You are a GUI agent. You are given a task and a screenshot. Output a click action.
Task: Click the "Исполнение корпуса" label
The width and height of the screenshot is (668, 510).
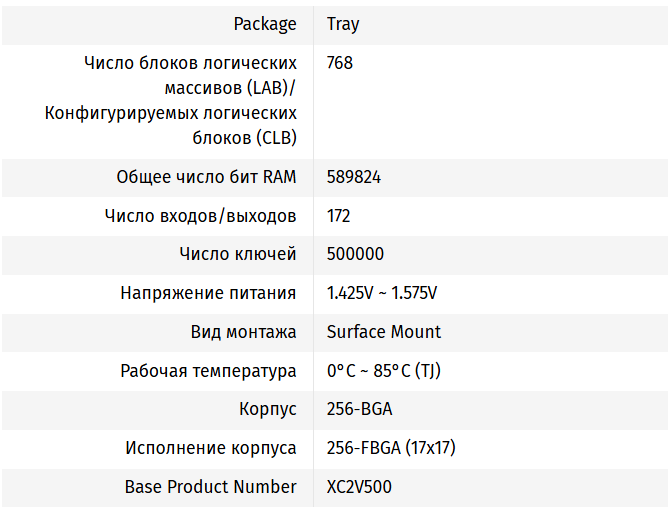tap(210, 448)
